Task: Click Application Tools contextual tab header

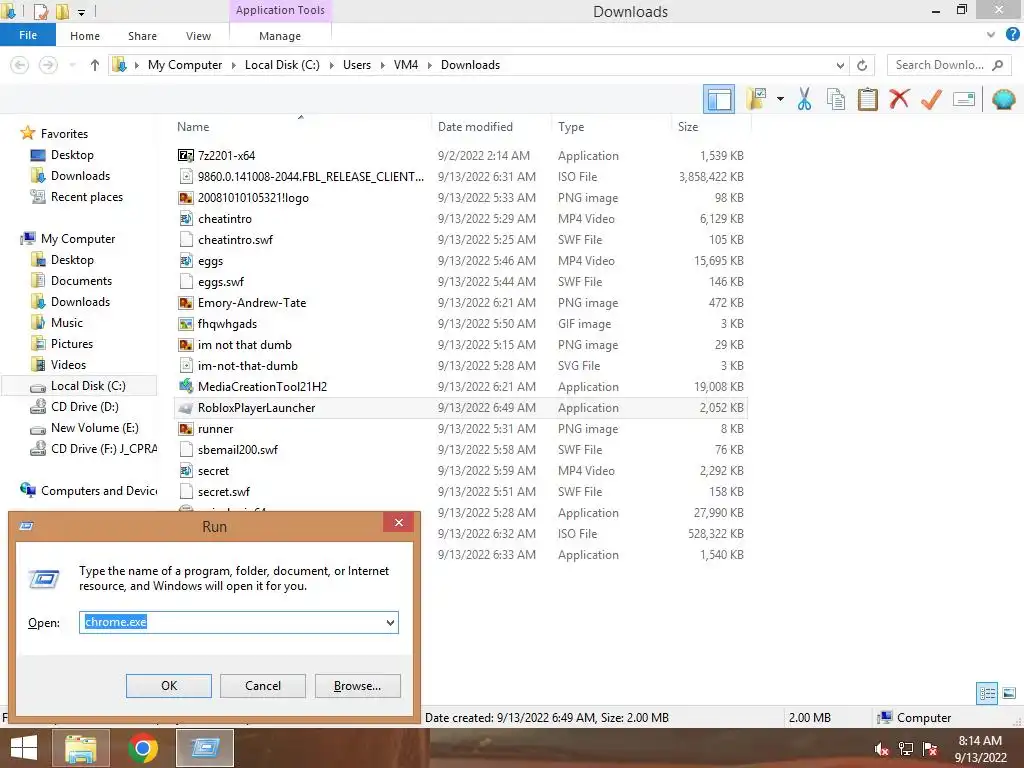Action: (280, 10)
